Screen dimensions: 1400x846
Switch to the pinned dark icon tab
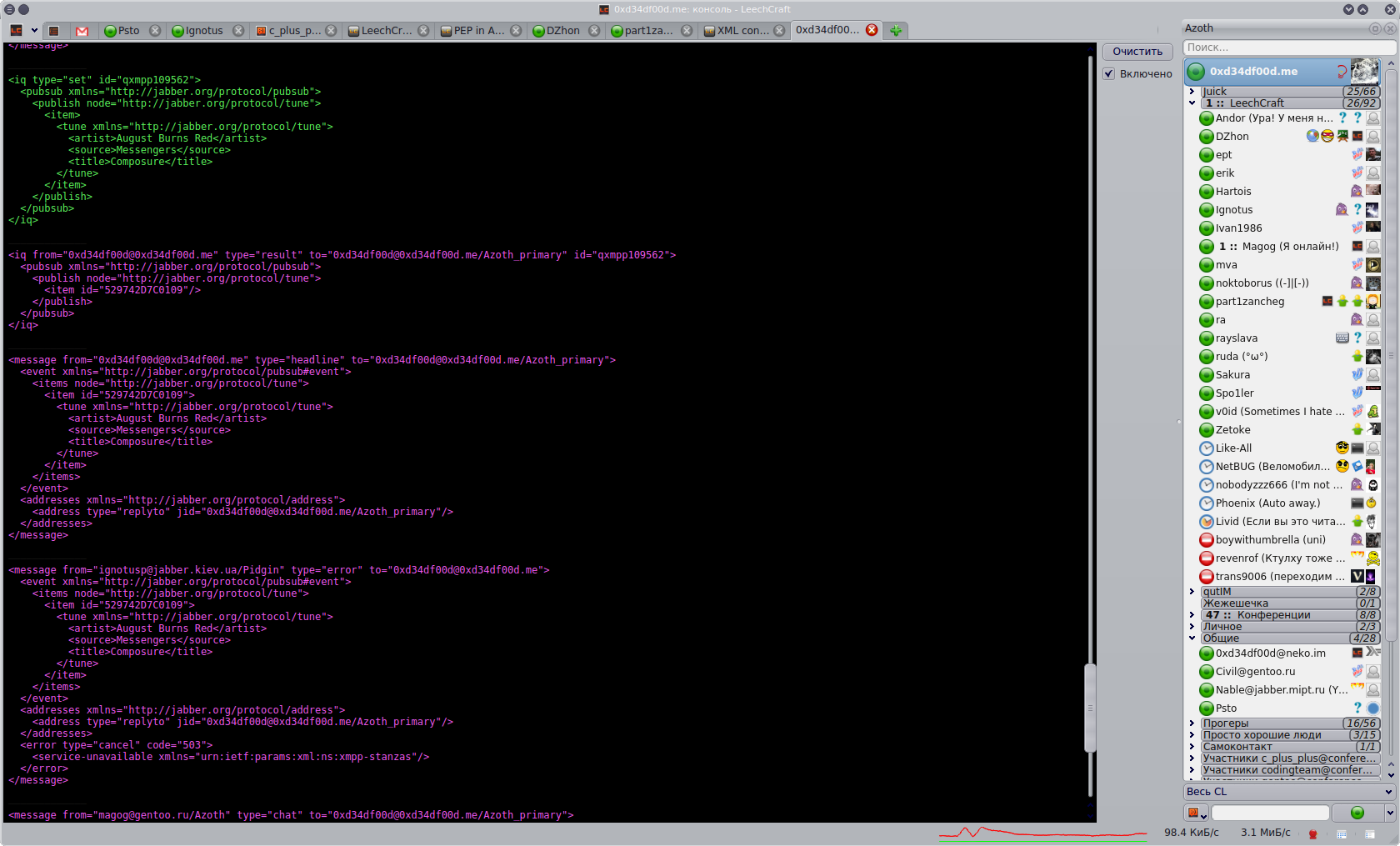point(54,30)
